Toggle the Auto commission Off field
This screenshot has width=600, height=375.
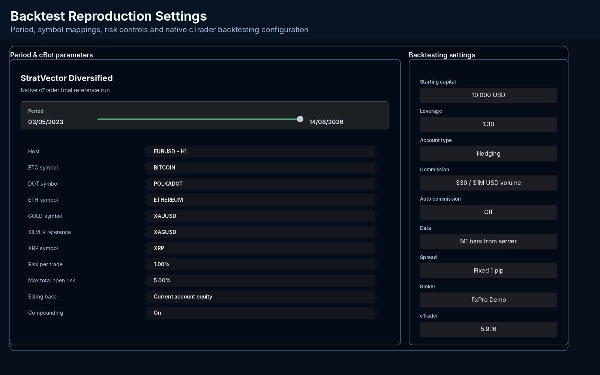488,212
